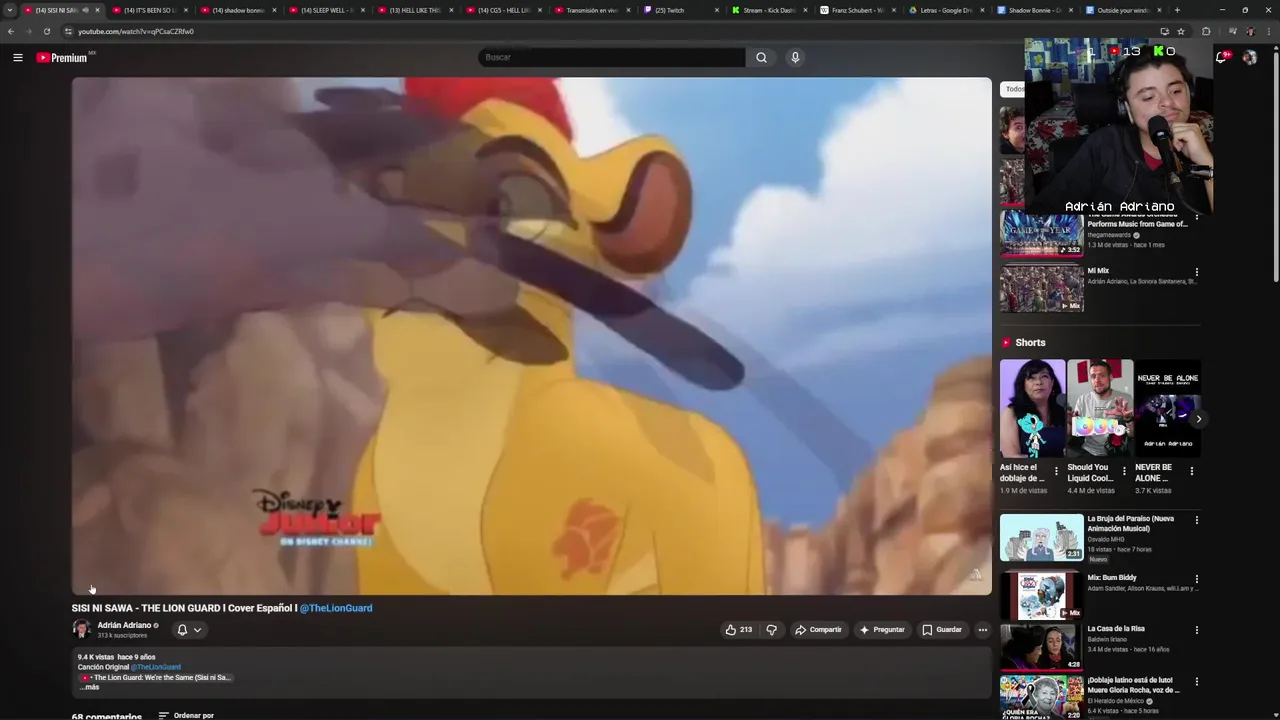Switch to Twitch tab

(680, 10)
